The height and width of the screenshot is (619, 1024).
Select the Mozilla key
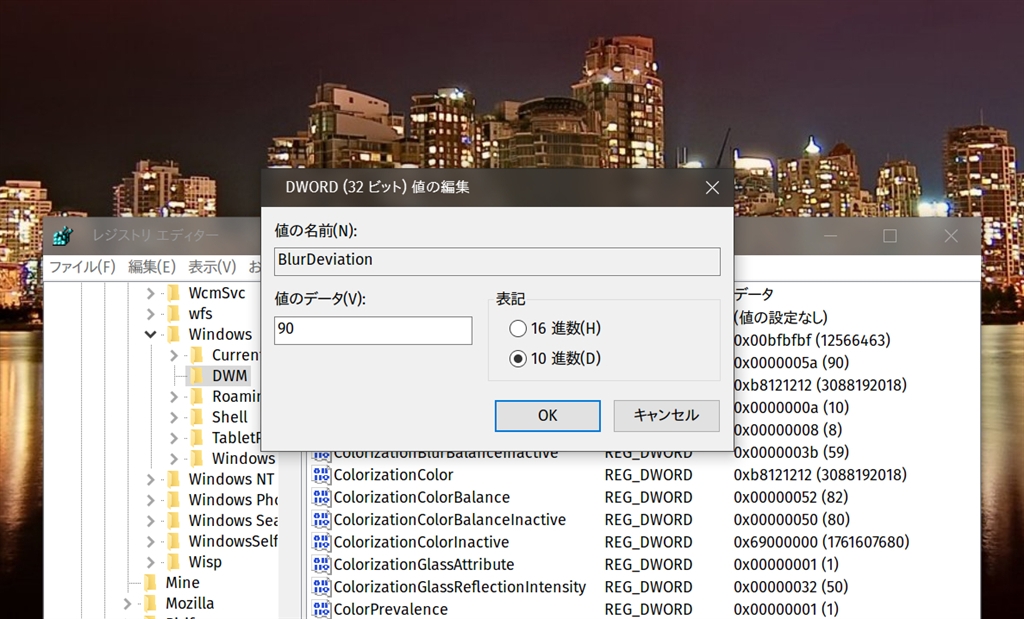point(189,603)
